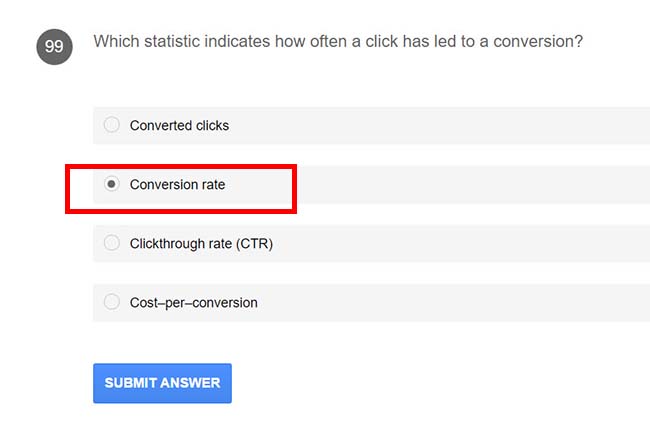This screenshot has height=433, width=650.
Task: Click the question text about conversion statistic
Action: [338, 42]
